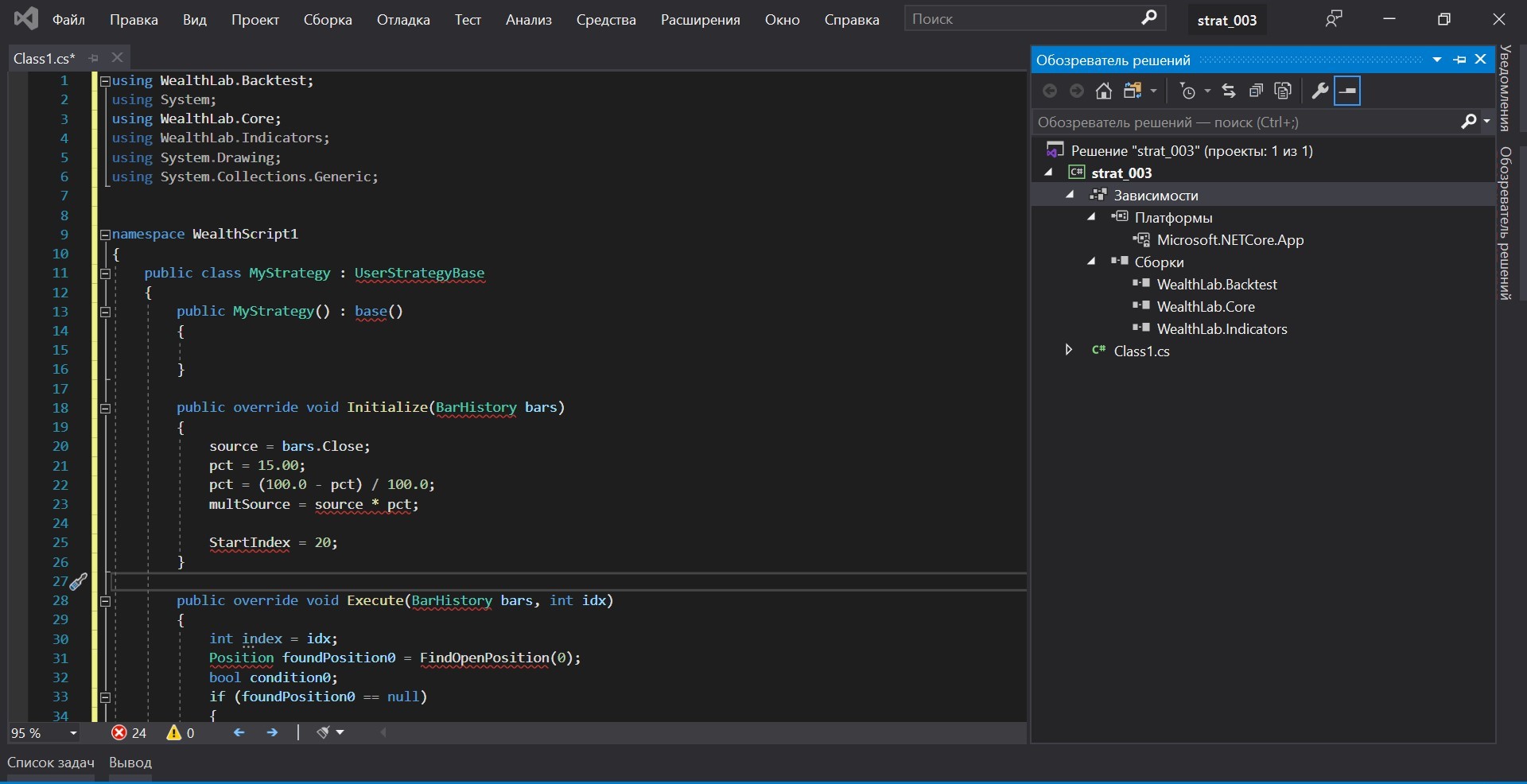This screenshot has width=1527, height=784.
Task: Open Properties via the wrench icon
Action: click(1319, 91)
